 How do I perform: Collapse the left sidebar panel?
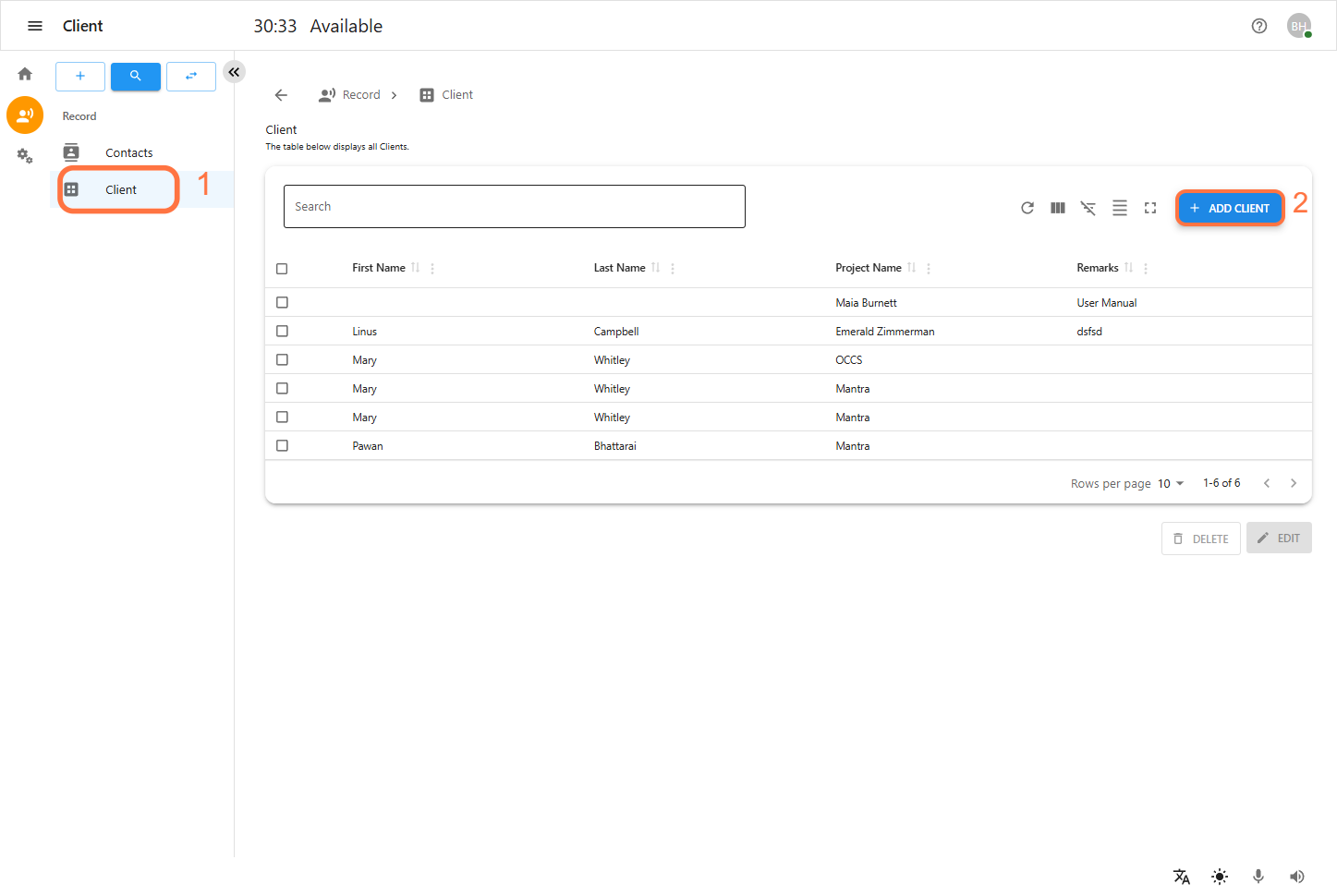[234, 72]
